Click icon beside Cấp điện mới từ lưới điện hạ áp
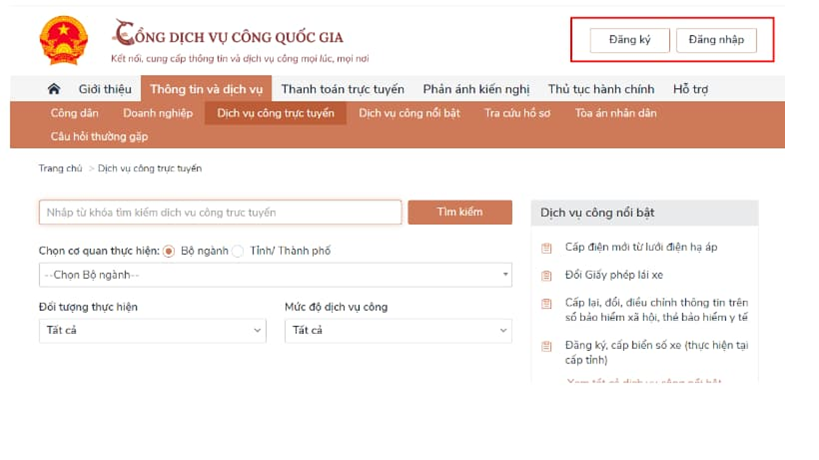The width and height of the screenshot is (819, 460). pos(546,248)
